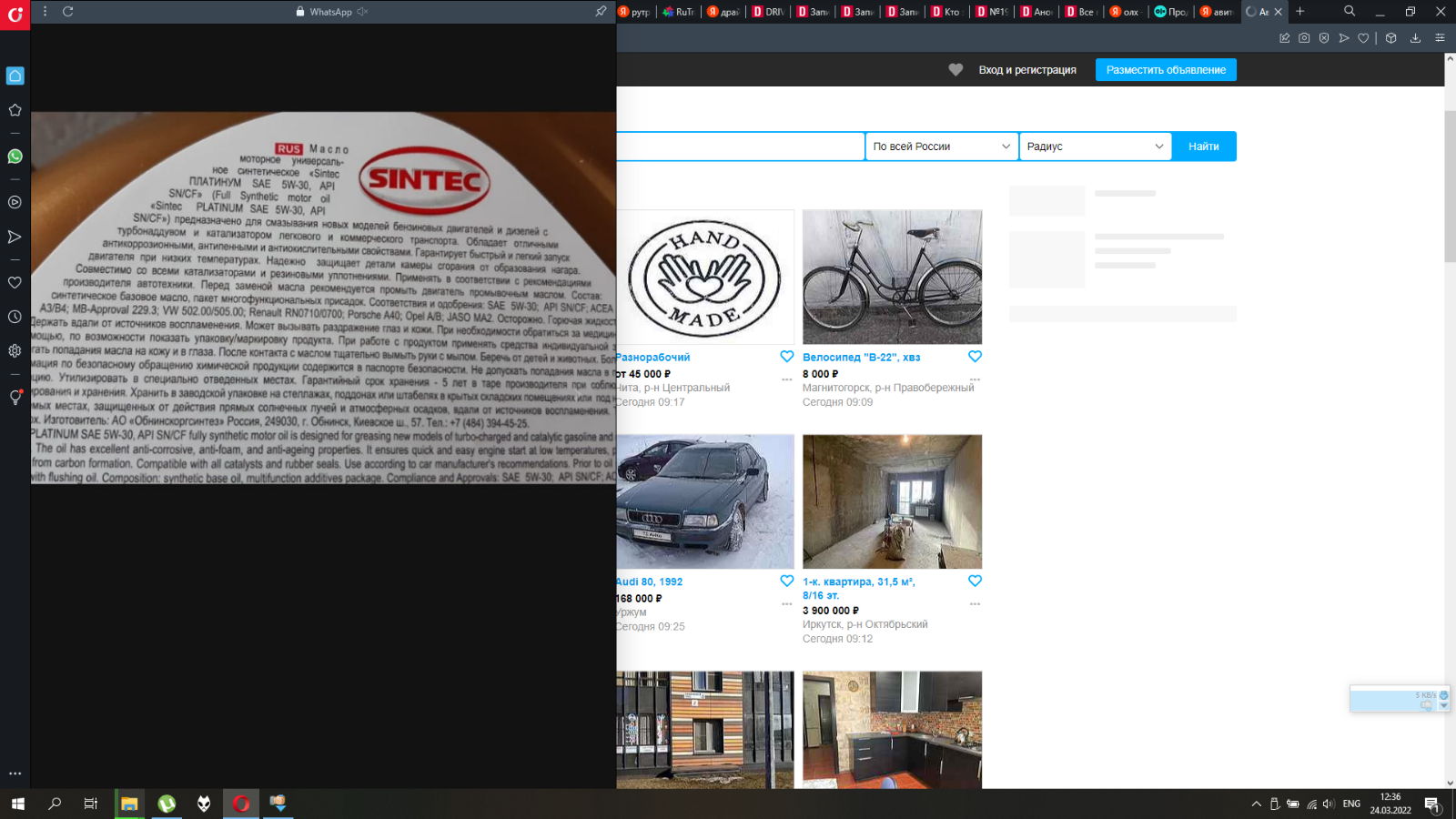1456x819 pixels.
Task: Open WhatsApp messenger icon in sidebar
Action: click(x=15, y=157)
